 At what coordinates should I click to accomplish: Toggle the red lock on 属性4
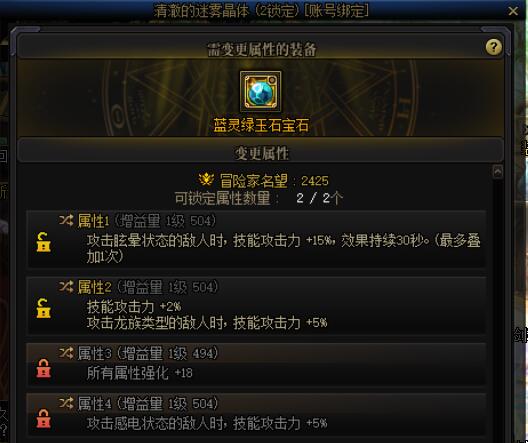pos(43,418)
